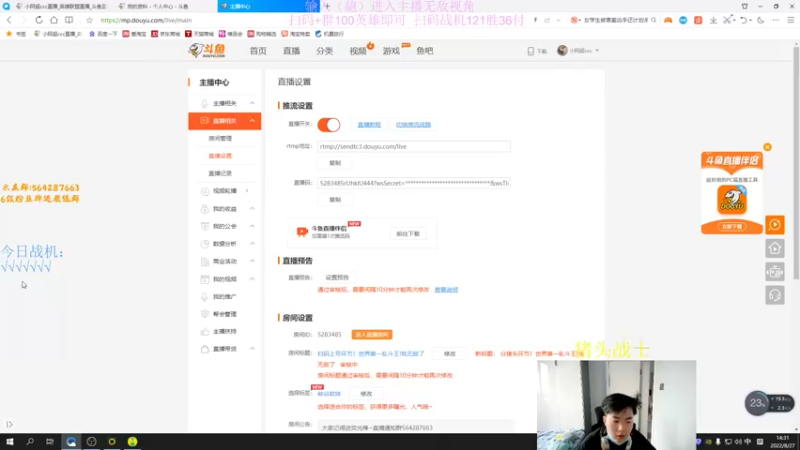This screenshot has height=450, width=800.
Task: Click 修改 beside the room title
Action: click(449, 354)
